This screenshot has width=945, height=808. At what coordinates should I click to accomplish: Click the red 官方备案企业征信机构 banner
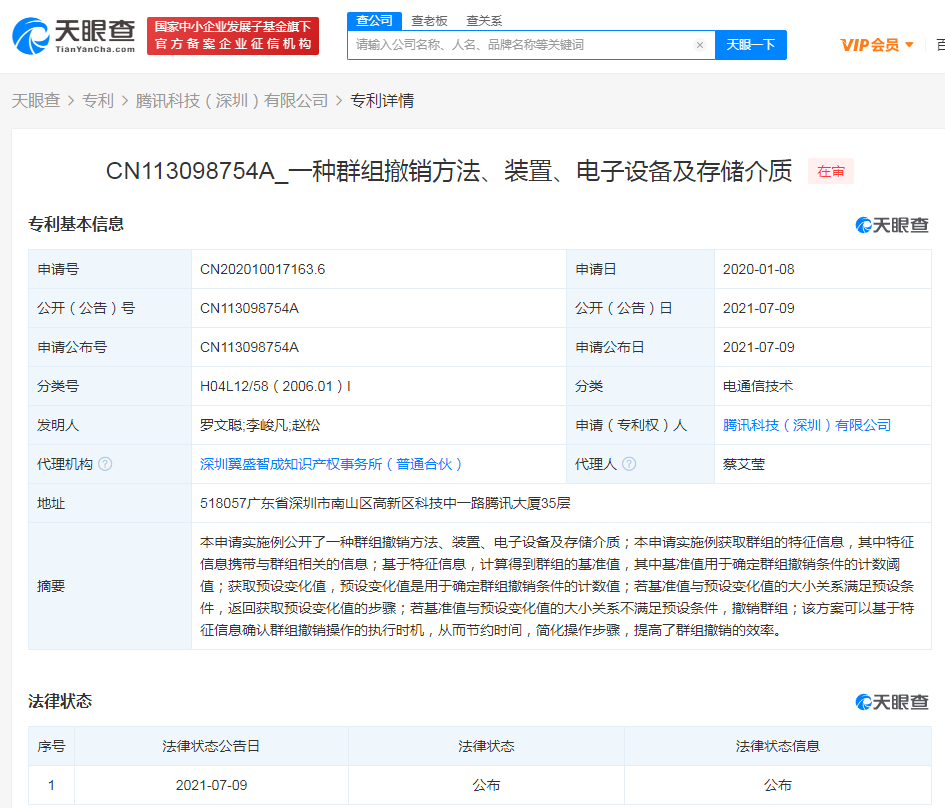click(233, 36)
